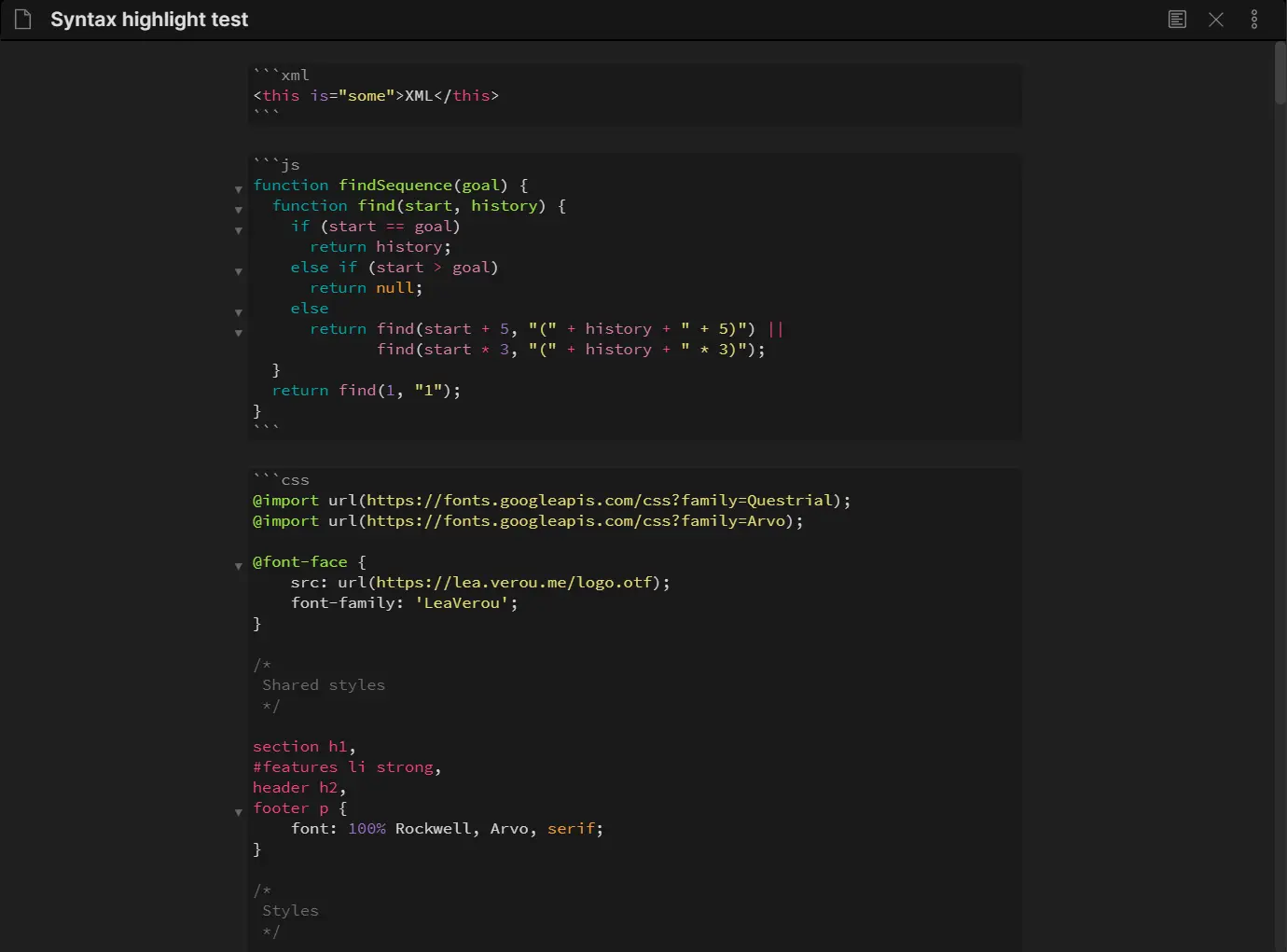Collapse the else if branch
This screenshot has width=1287, height=952.
[x=239, y=271]
